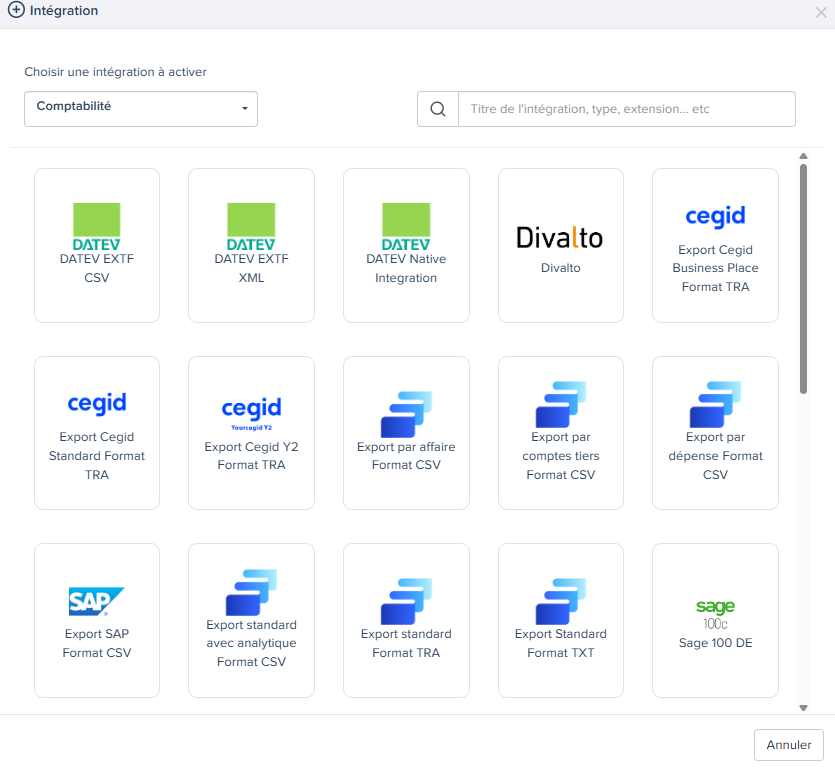Select the SAP logo
835x769 pixels.
(96, 601)
